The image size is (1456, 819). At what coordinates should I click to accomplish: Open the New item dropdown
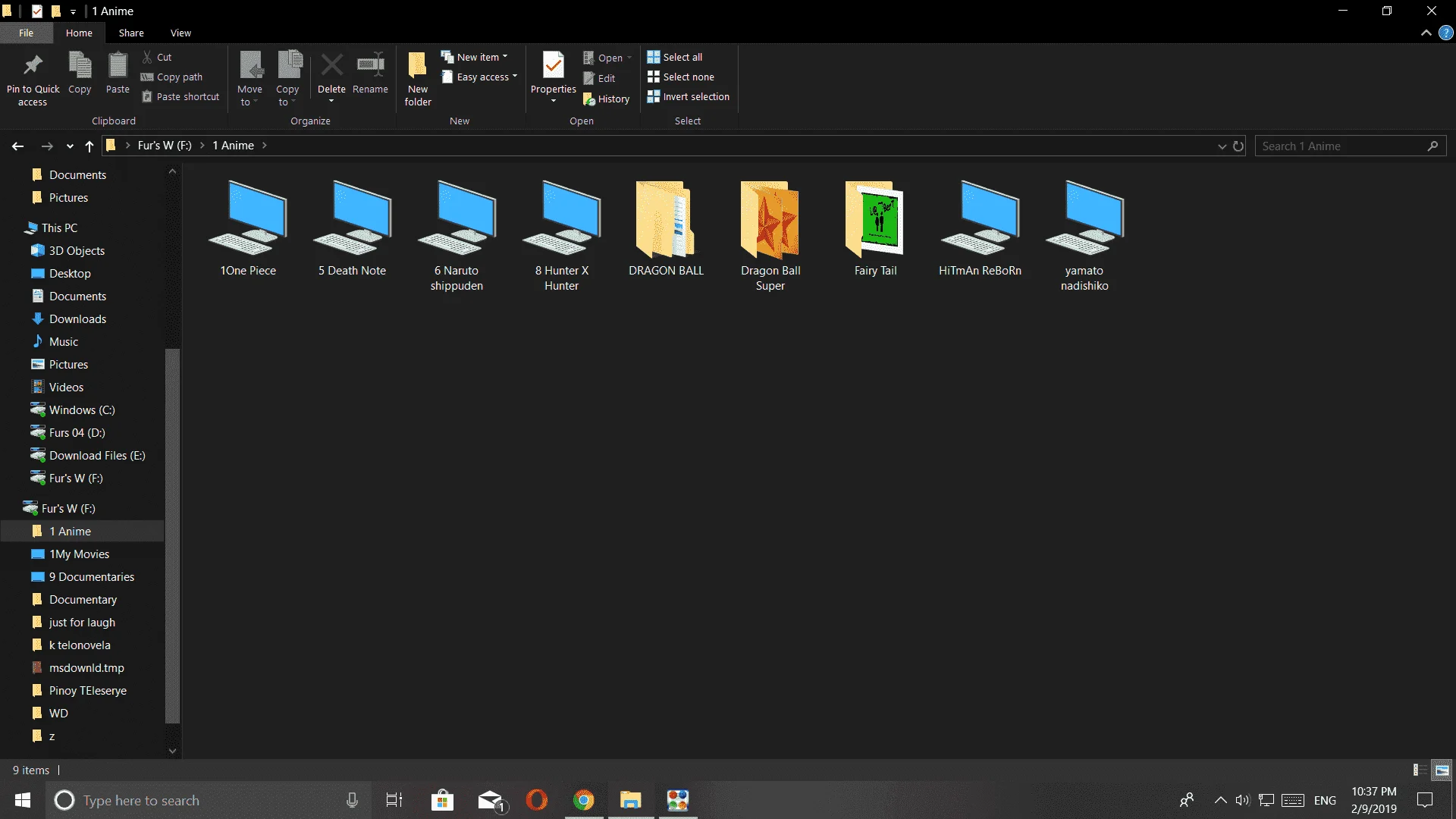pyautogui.click(x=475, y=57)
